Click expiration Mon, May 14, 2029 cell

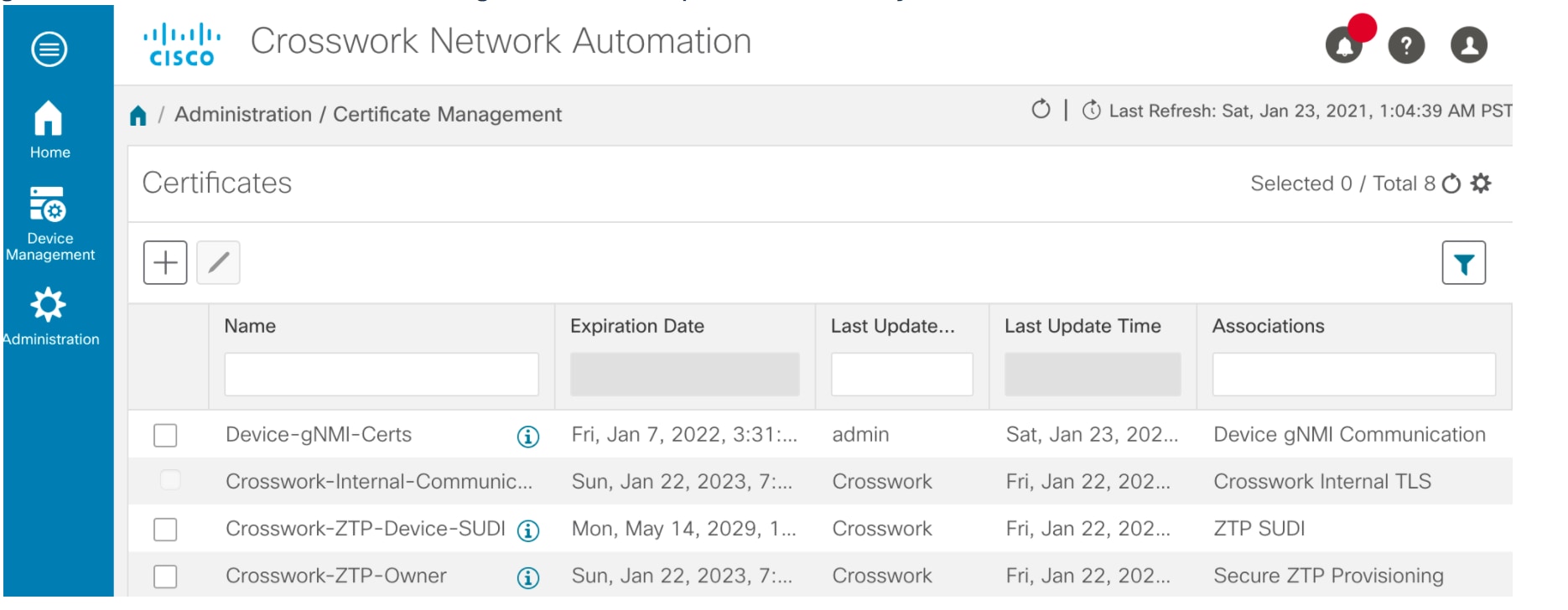click(x=684, y=529)
